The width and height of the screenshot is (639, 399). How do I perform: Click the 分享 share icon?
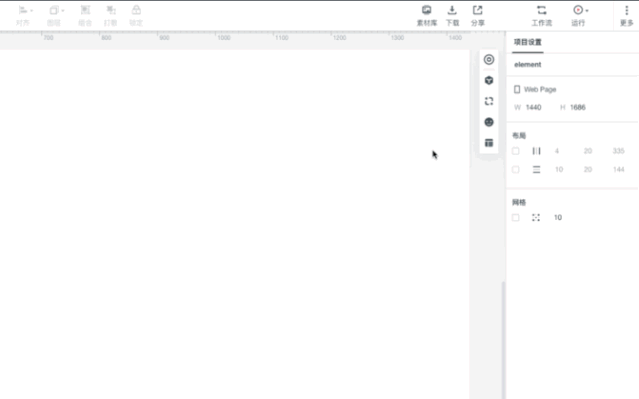pyautogui.click(x=478, y=10)
